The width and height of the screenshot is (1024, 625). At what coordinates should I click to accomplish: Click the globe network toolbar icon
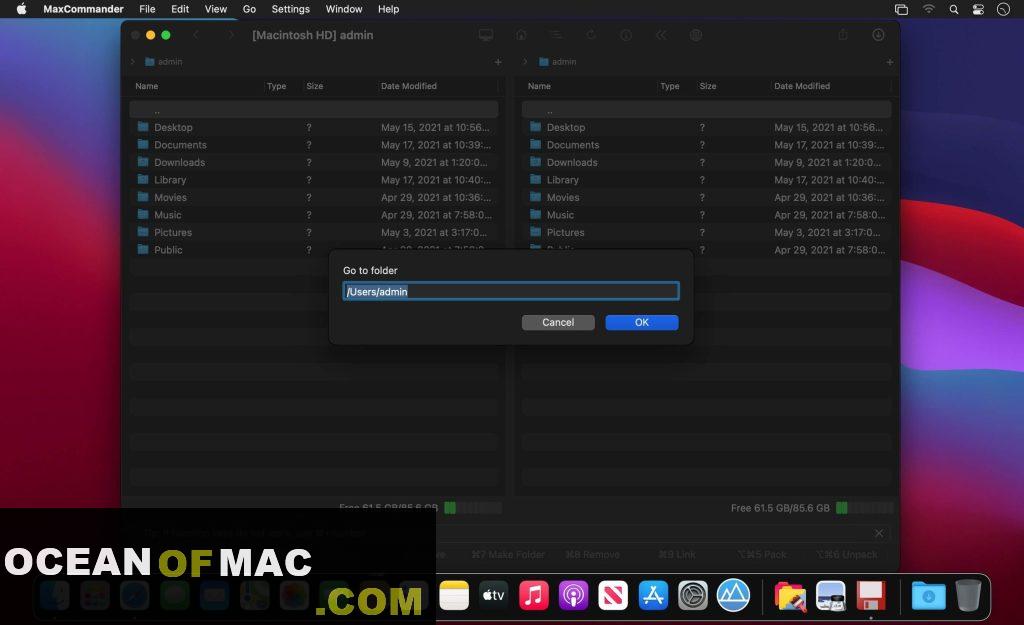(696, 35)
